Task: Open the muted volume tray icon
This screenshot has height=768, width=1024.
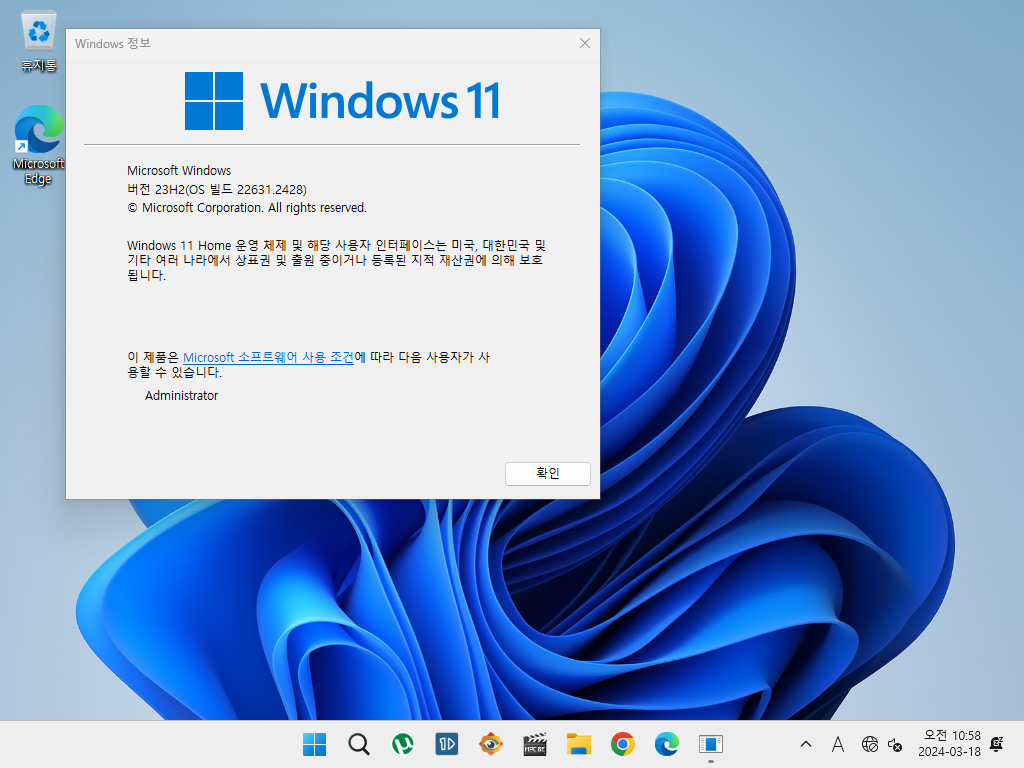Action: (x=895, y=744)
